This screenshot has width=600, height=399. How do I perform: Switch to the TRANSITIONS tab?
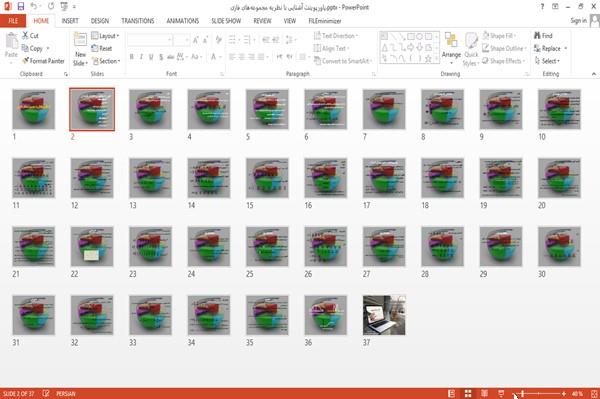click(x=138, y=21)
